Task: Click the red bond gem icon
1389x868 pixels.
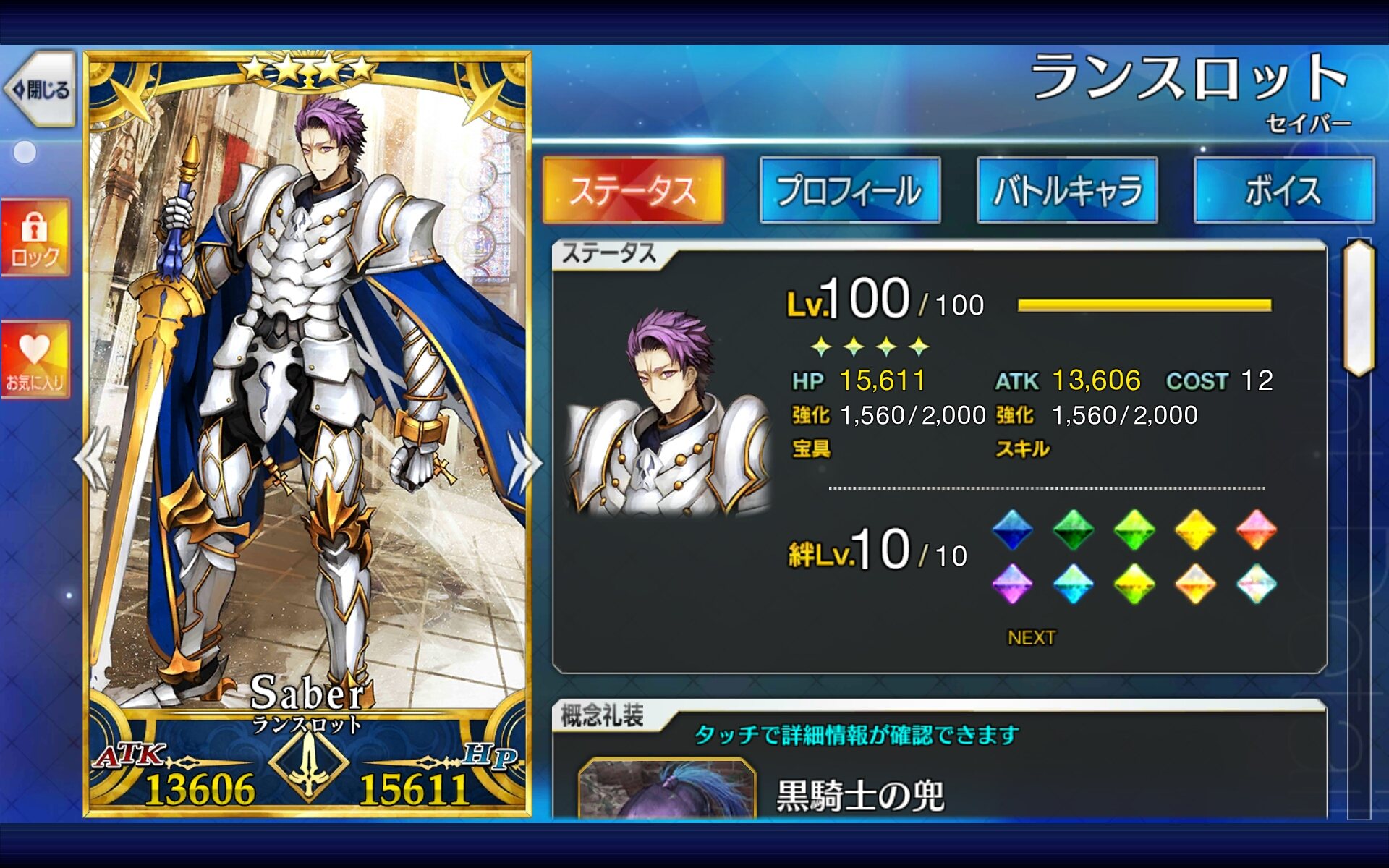Action: [1257, 529]
